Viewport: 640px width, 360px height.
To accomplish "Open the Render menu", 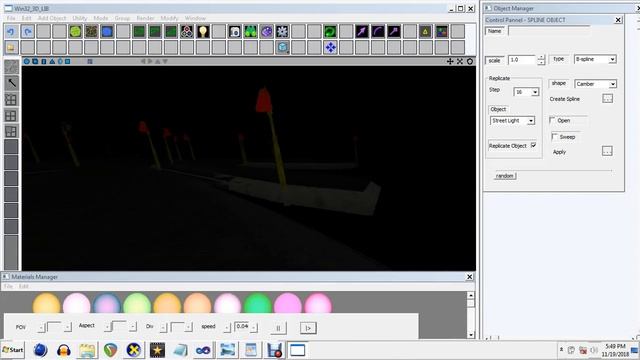I will click(145, 18).
